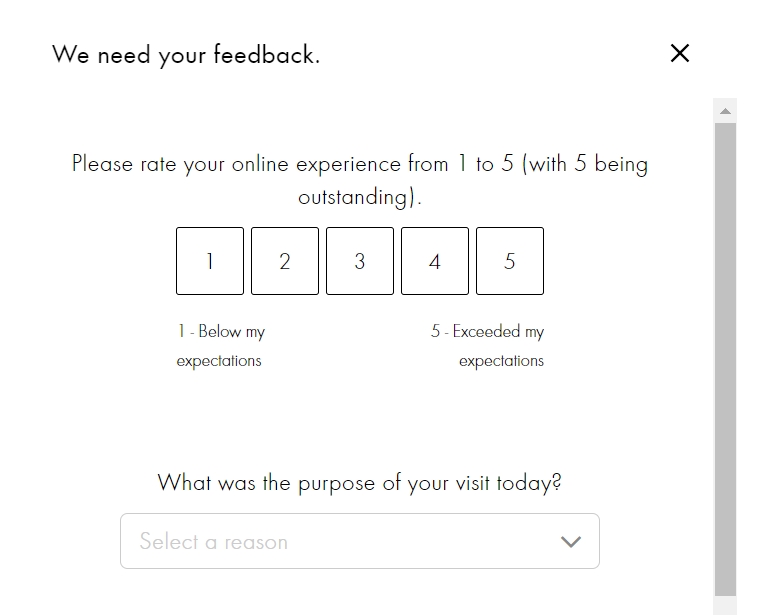The width and height of the screenshot is (775, 615).
Task: Open the "Select a reason" dropdown
Action: 359,541
